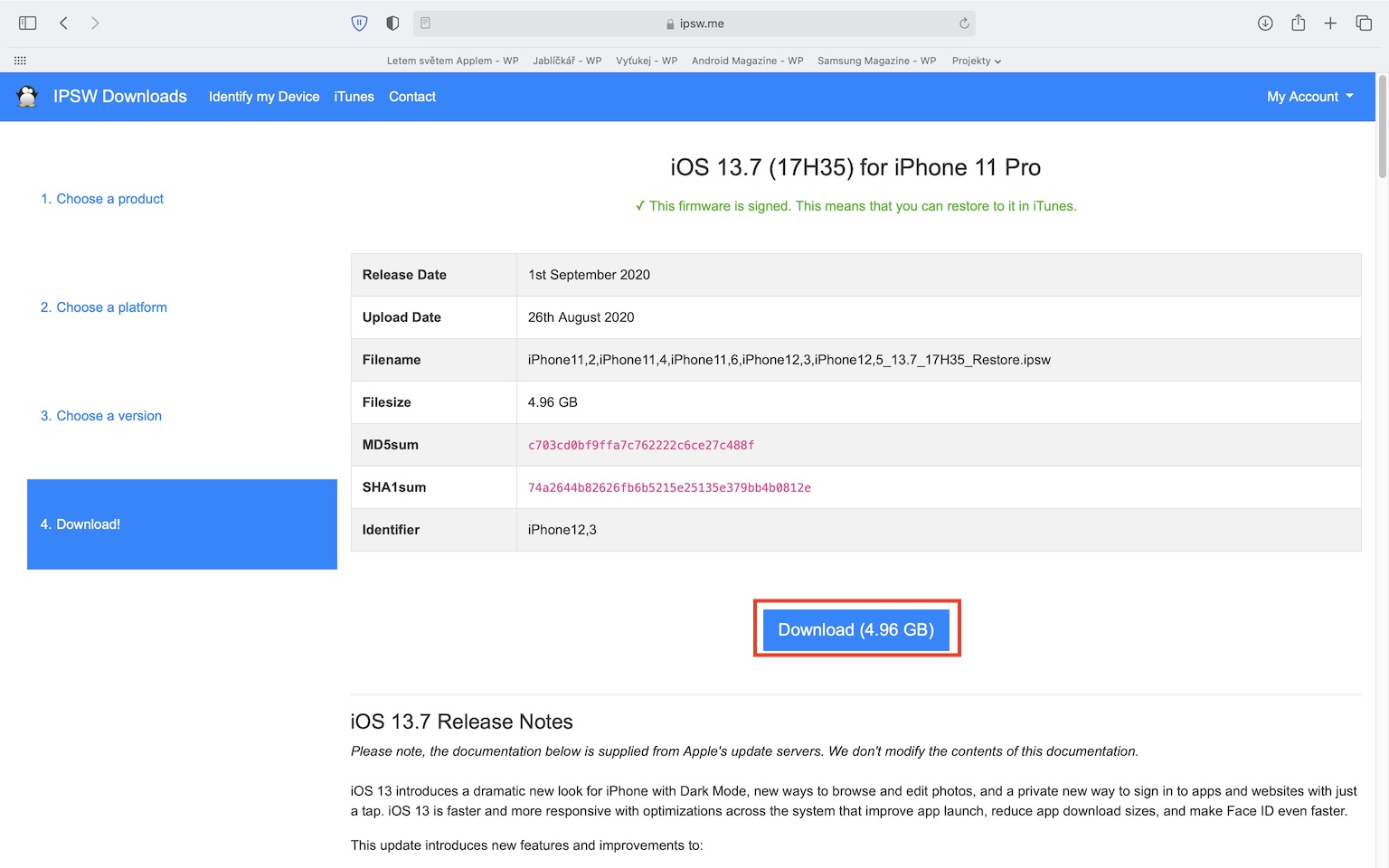Expand the Projekty bookmarks folder

977,61
